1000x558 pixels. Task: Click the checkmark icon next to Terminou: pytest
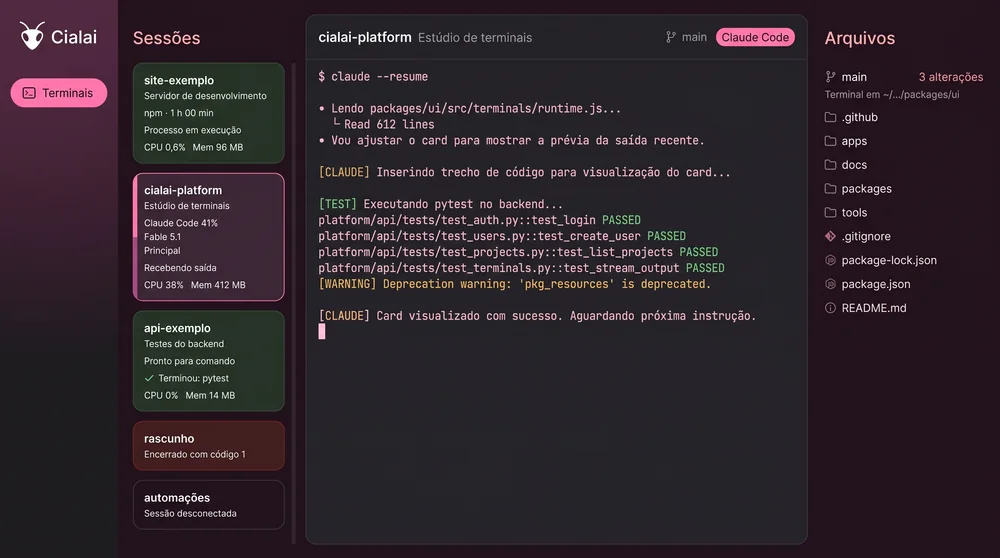[149, 378]
